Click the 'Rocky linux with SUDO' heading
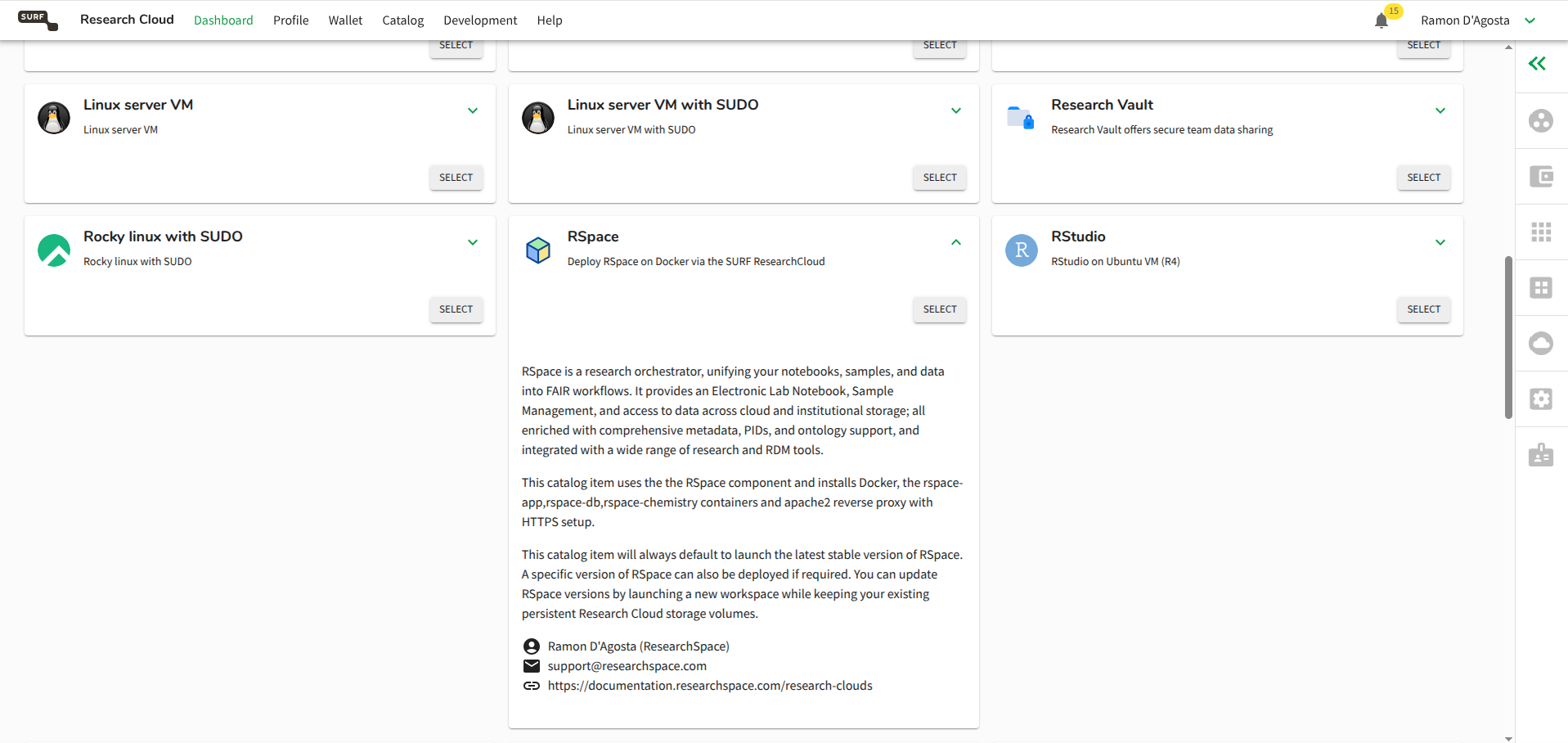This screenshot has width=1568, height=743. tap(163, 236)
